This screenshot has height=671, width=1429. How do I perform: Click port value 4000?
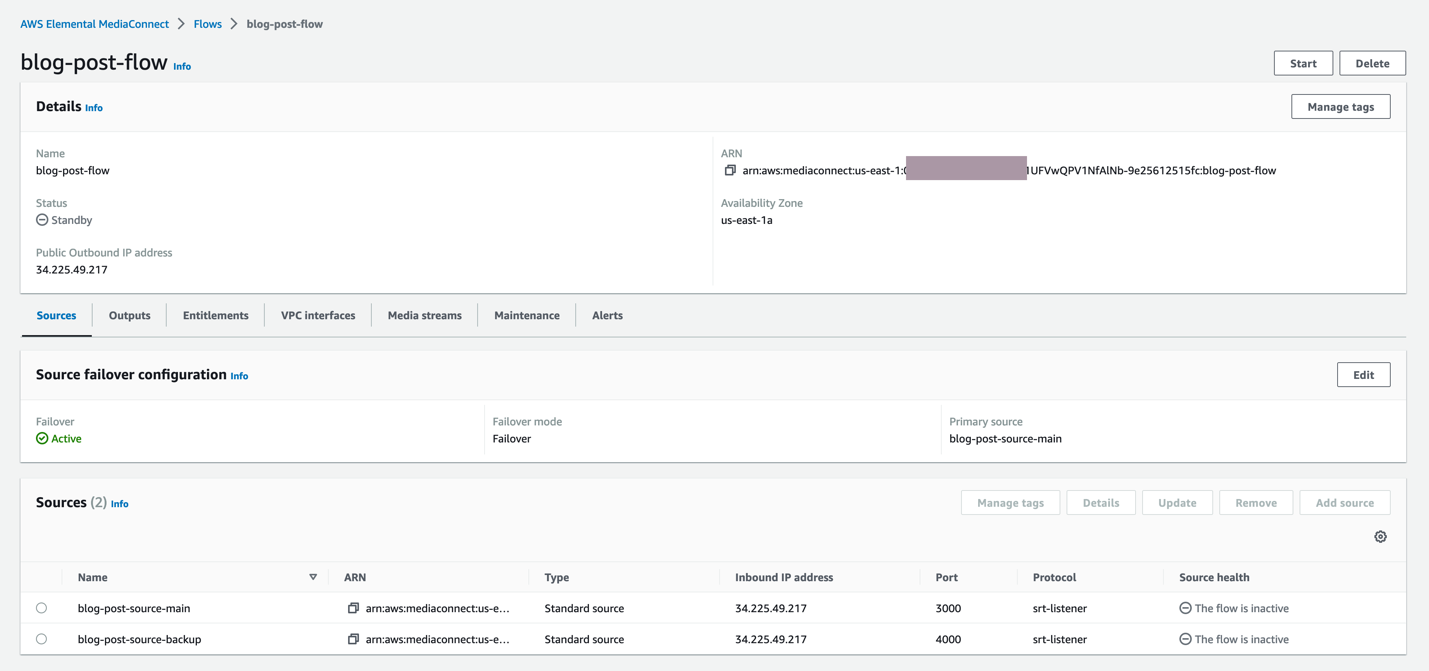click(948, 639)
